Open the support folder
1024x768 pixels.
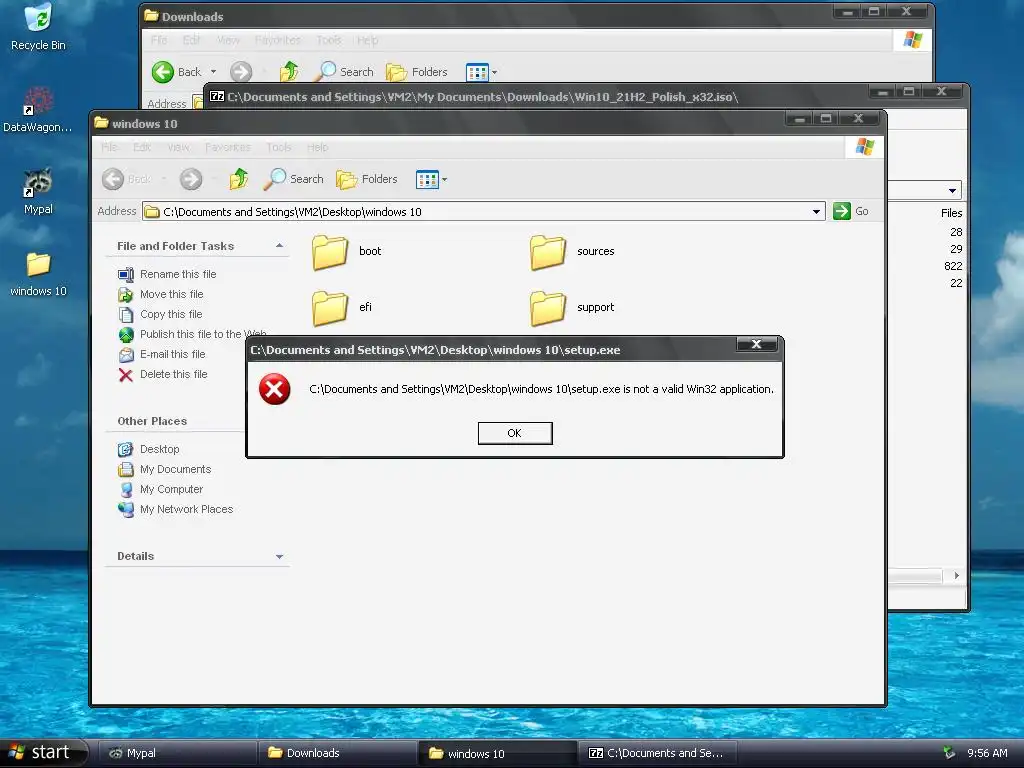pyautogui.click(x=572, y=308)
